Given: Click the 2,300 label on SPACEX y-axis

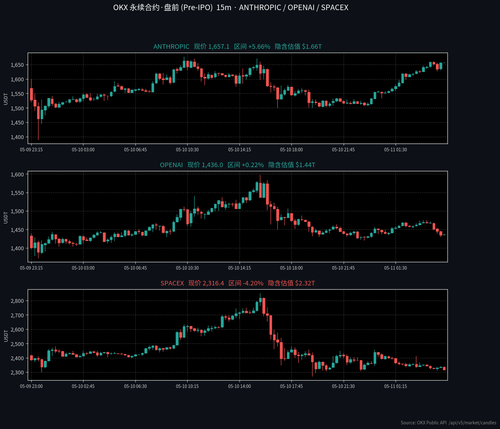Looking at the screenshot, I should click(18, 373).
